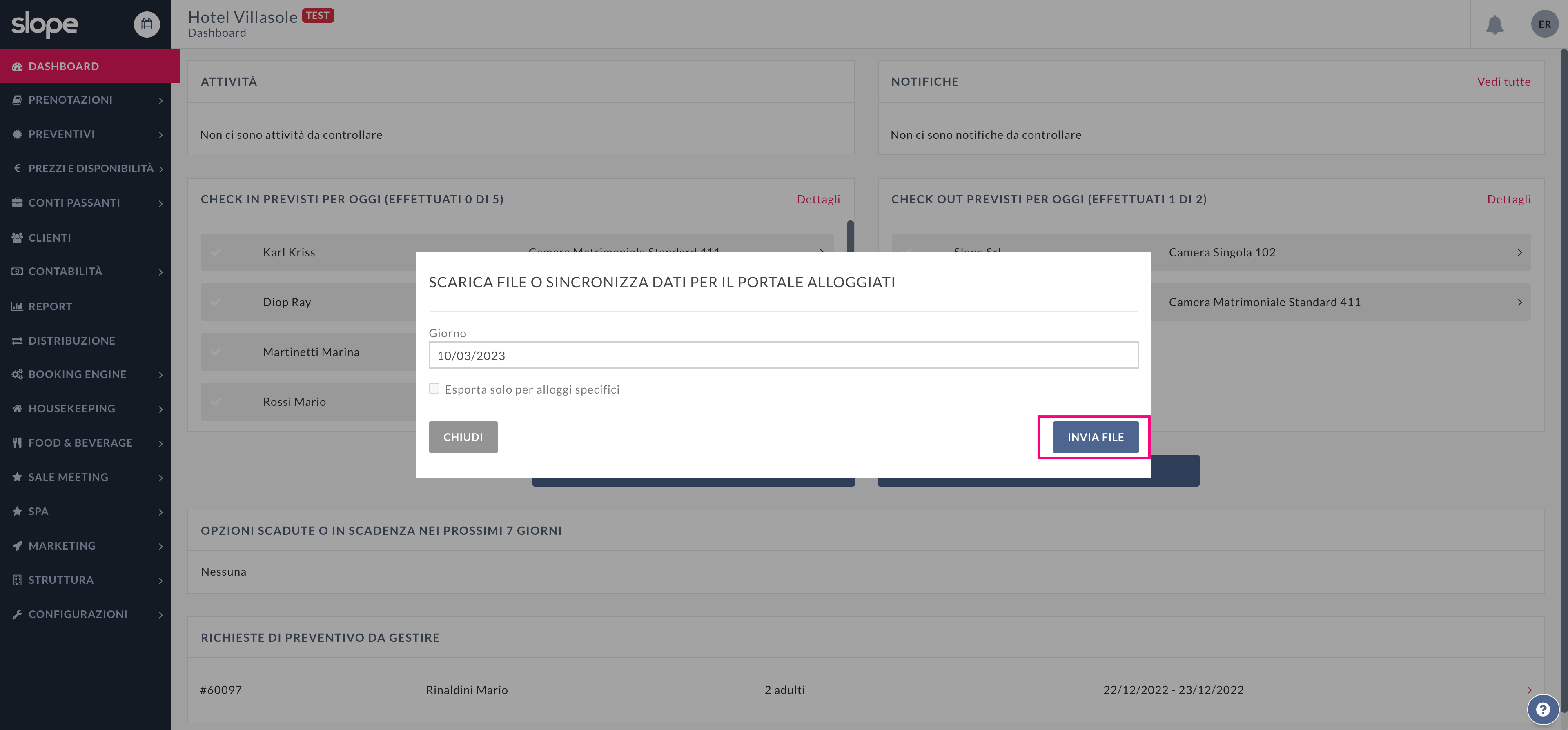Screen dimensions: 1568x730
Task: Open the ER user avatar menu
Action: (x=1544, y=24)
